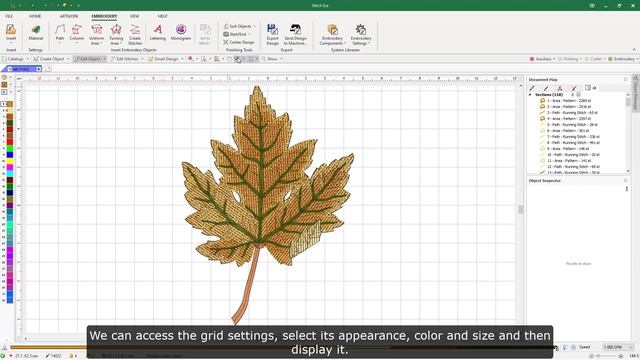
Task: Insert Lettering object
Action: pos(158,33)
